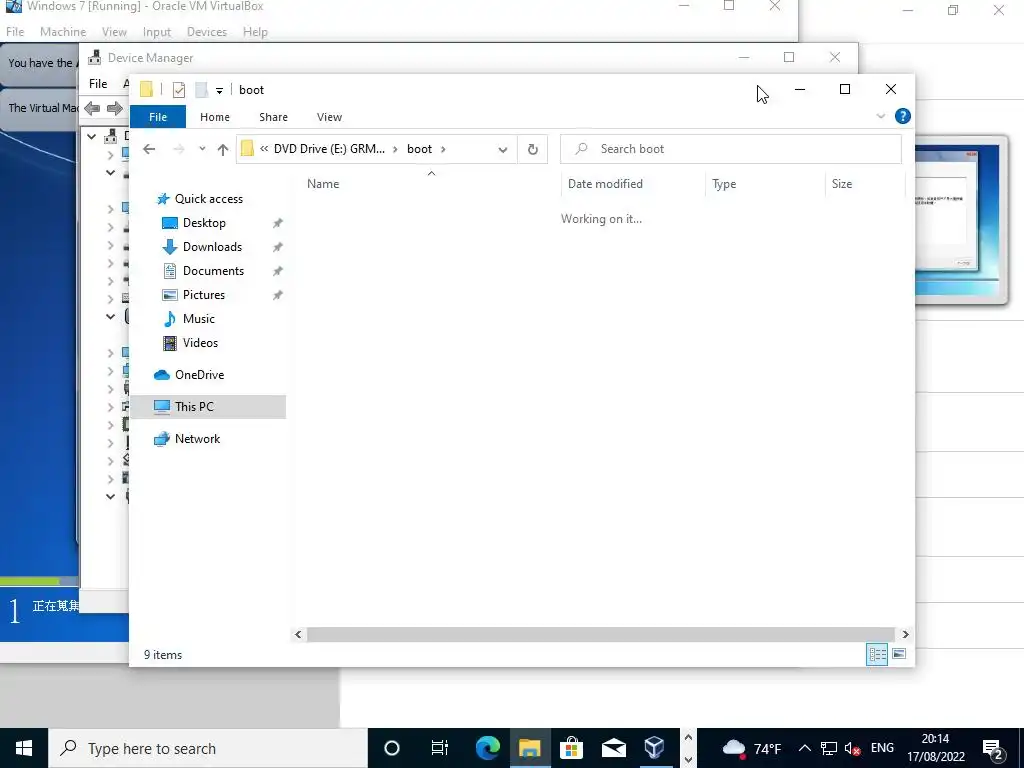Switch to VirtualBox from the taskbar
The image size is (1024, 768).
[654, 748]
